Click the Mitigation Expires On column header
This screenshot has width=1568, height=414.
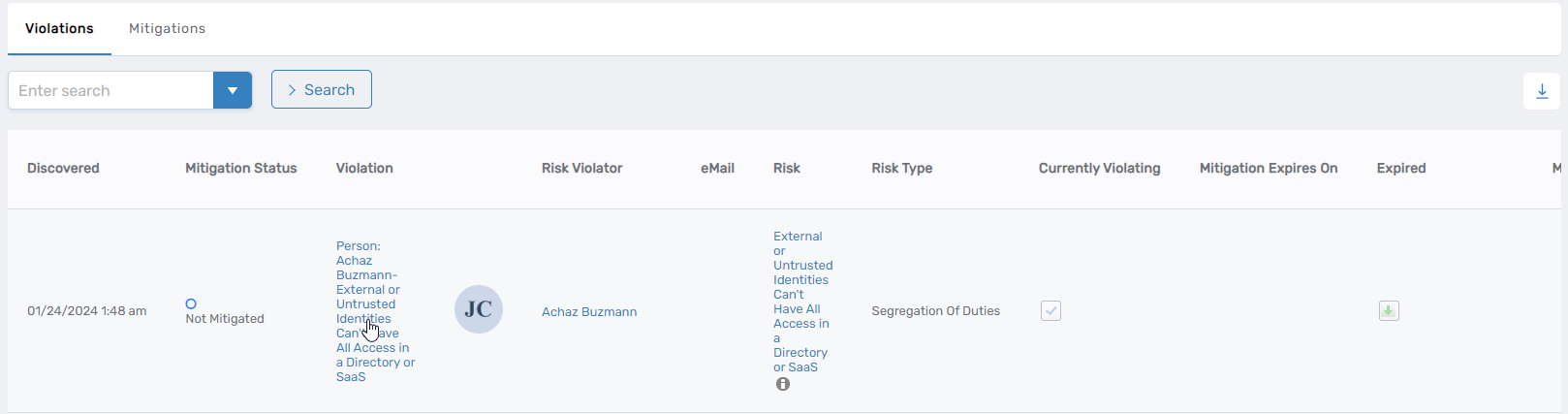(1268, 168)
